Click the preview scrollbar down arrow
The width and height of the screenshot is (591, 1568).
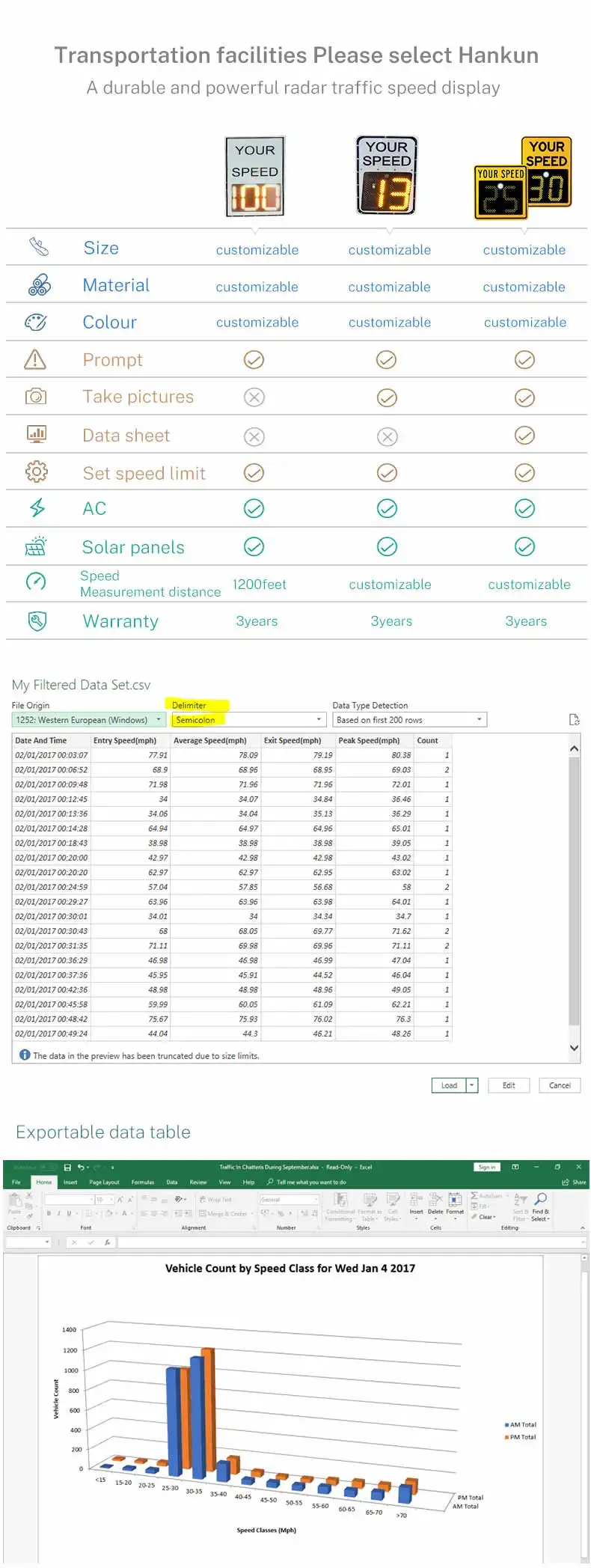(x=574, y=1048)
